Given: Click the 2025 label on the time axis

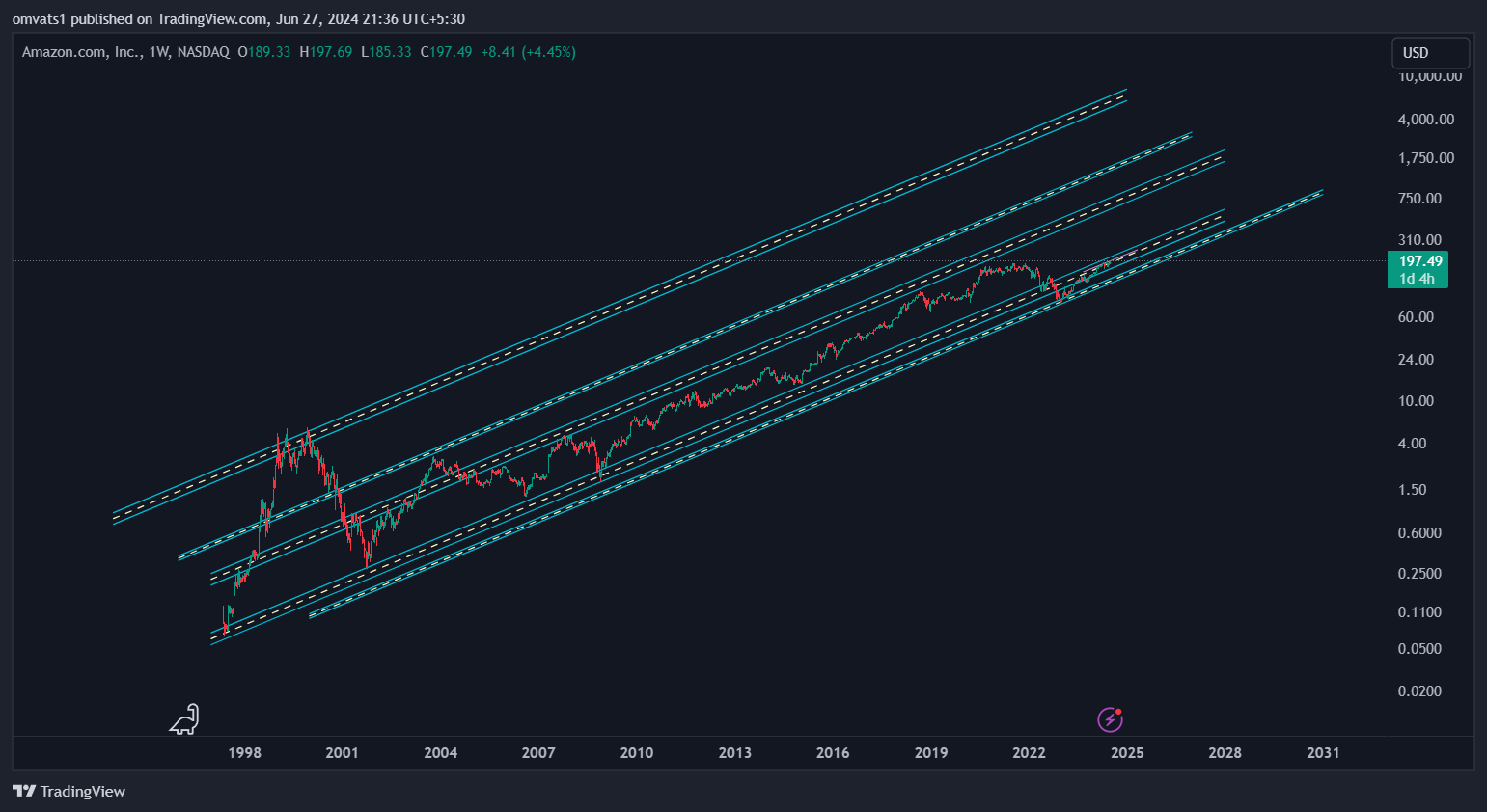Looking at the screenshot, I should pyautogui.click(x=1127, y=753).
